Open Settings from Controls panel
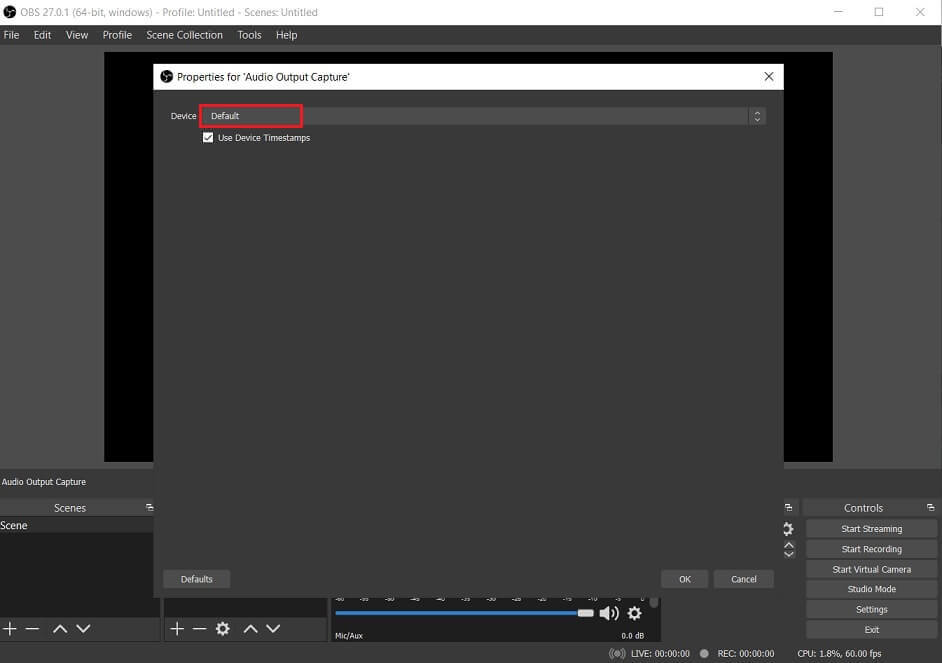This screenshot has height=663, width=942. [871, 610]
